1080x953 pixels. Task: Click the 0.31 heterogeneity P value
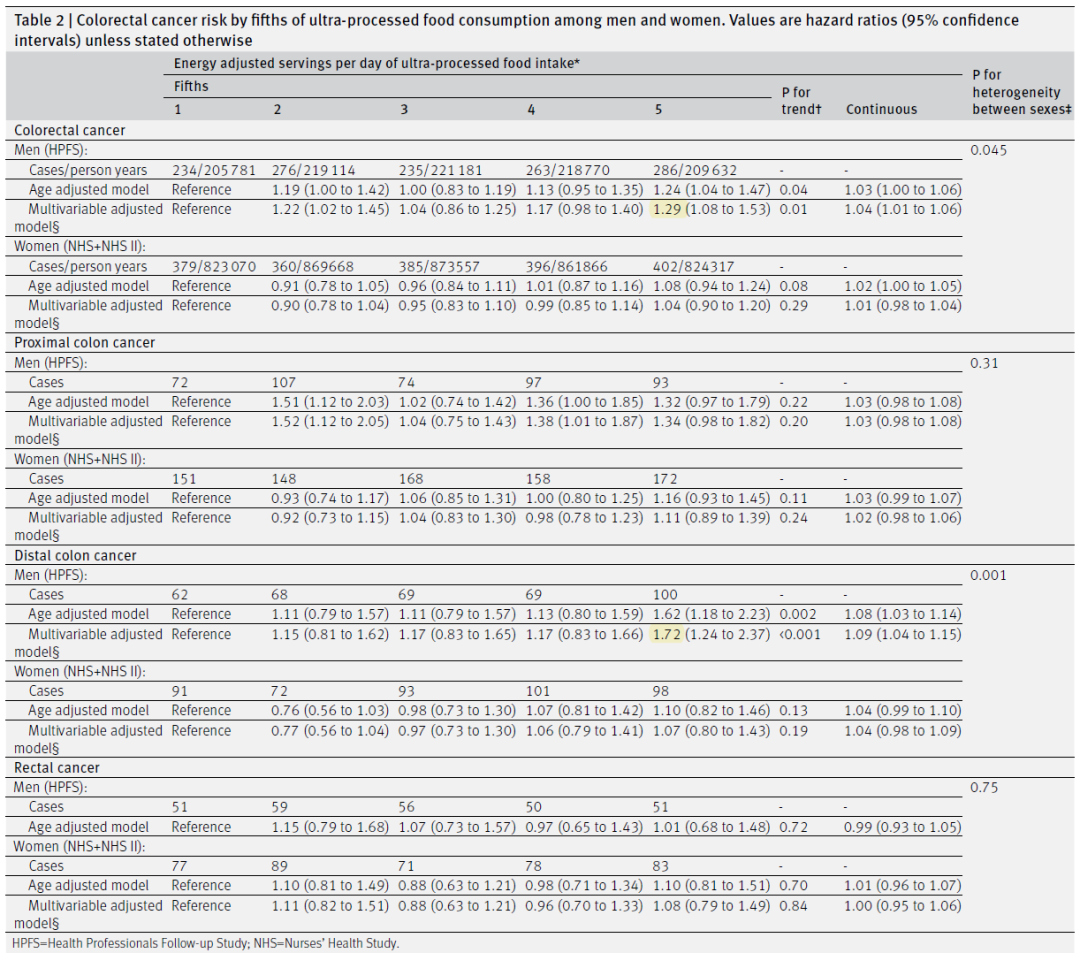coord(984,362)
